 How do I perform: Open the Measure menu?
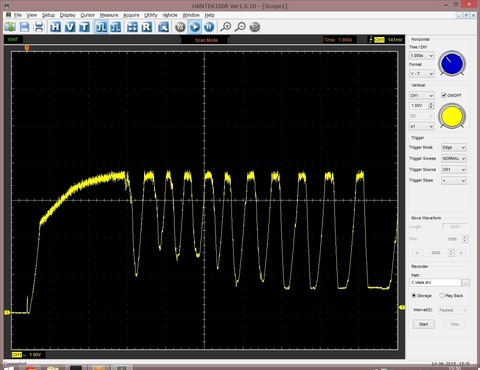[x=109, y=15]
